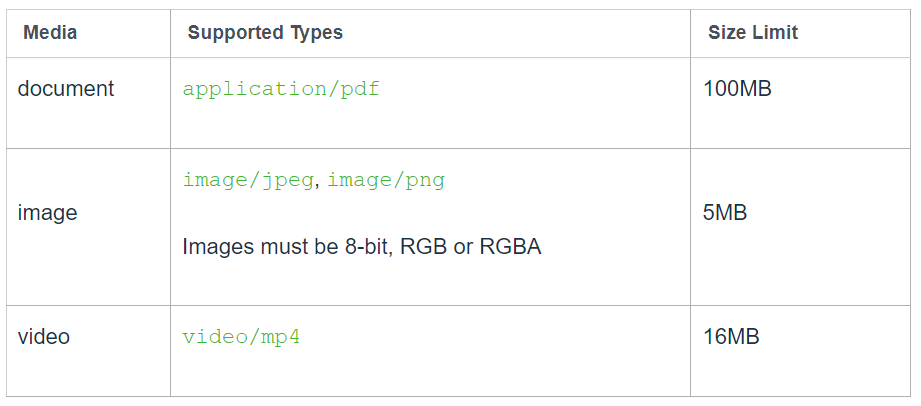
Task: Click the image/png type text
Action: (x=386, y=180)
